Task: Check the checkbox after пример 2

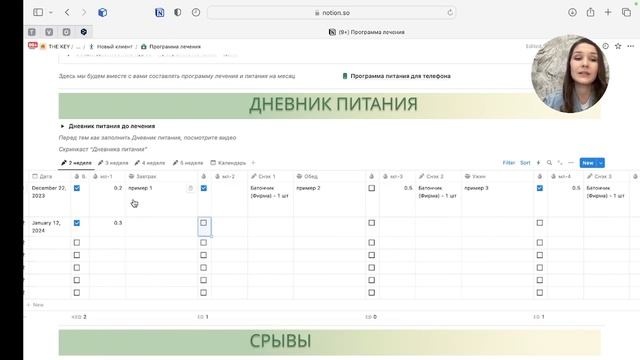Action: point(371,188)
